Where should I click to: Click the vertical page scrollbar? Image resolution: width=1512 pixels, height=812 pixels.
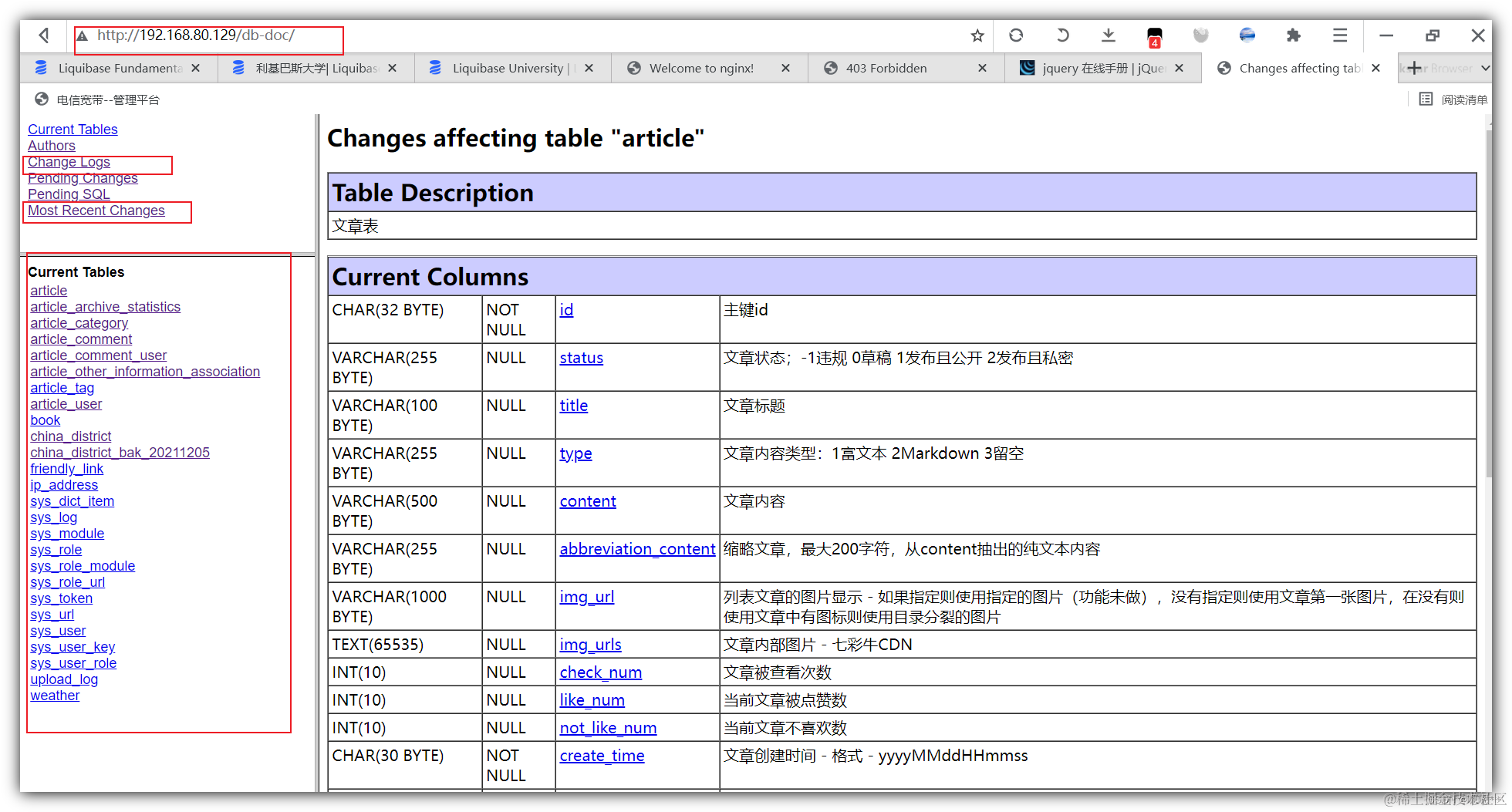point(1490,455)
